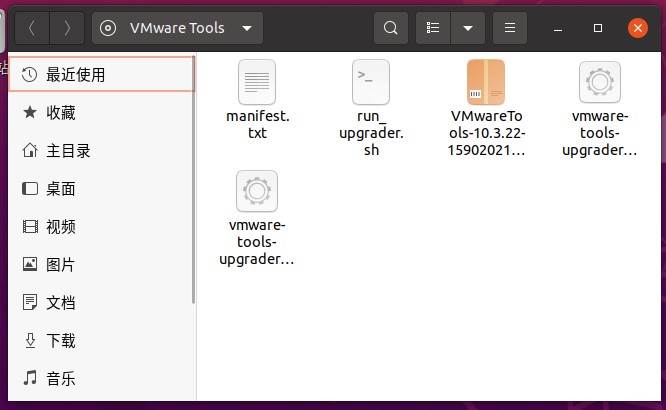Screen dimensions: 666x410
Task: Open 主目录 home folder
Action: 68,151
